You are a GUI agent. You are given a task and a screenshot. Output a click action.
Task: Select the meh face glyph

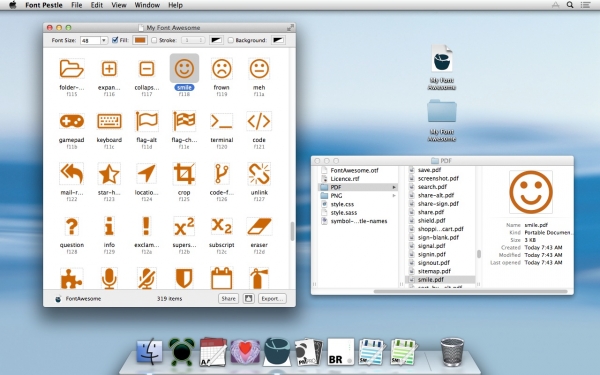259,68
